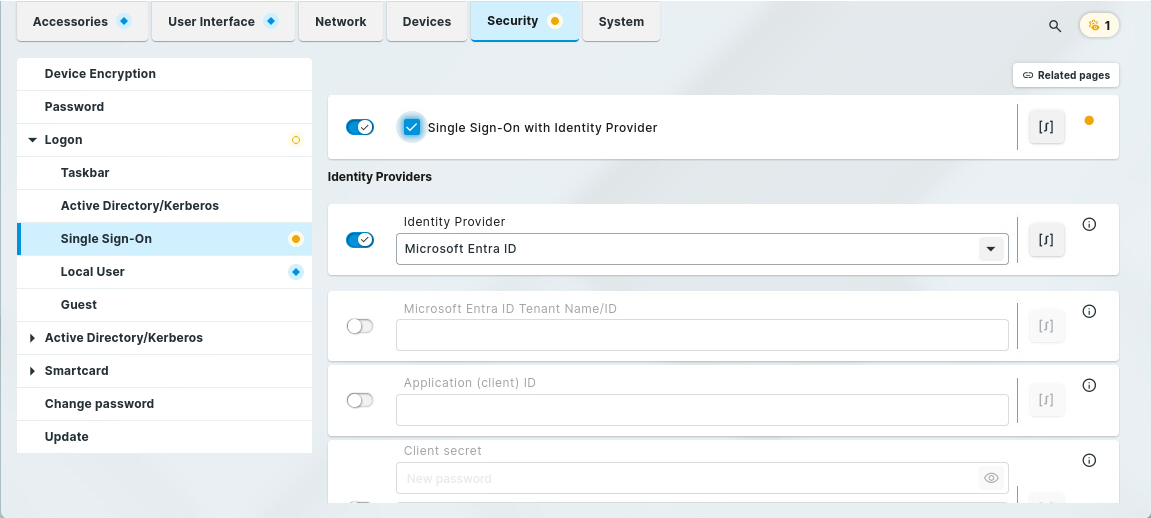
Task: Toggle the Identity Provider activation switch
Action: [359, 240]
